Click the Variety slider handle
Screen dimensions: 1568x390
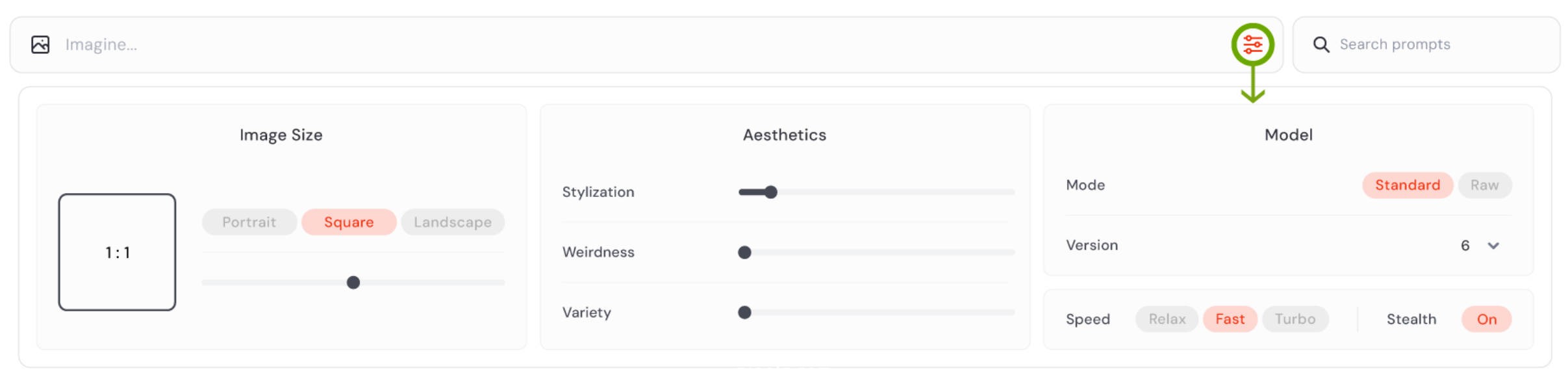pyautogui.click(x=744, y=313)
